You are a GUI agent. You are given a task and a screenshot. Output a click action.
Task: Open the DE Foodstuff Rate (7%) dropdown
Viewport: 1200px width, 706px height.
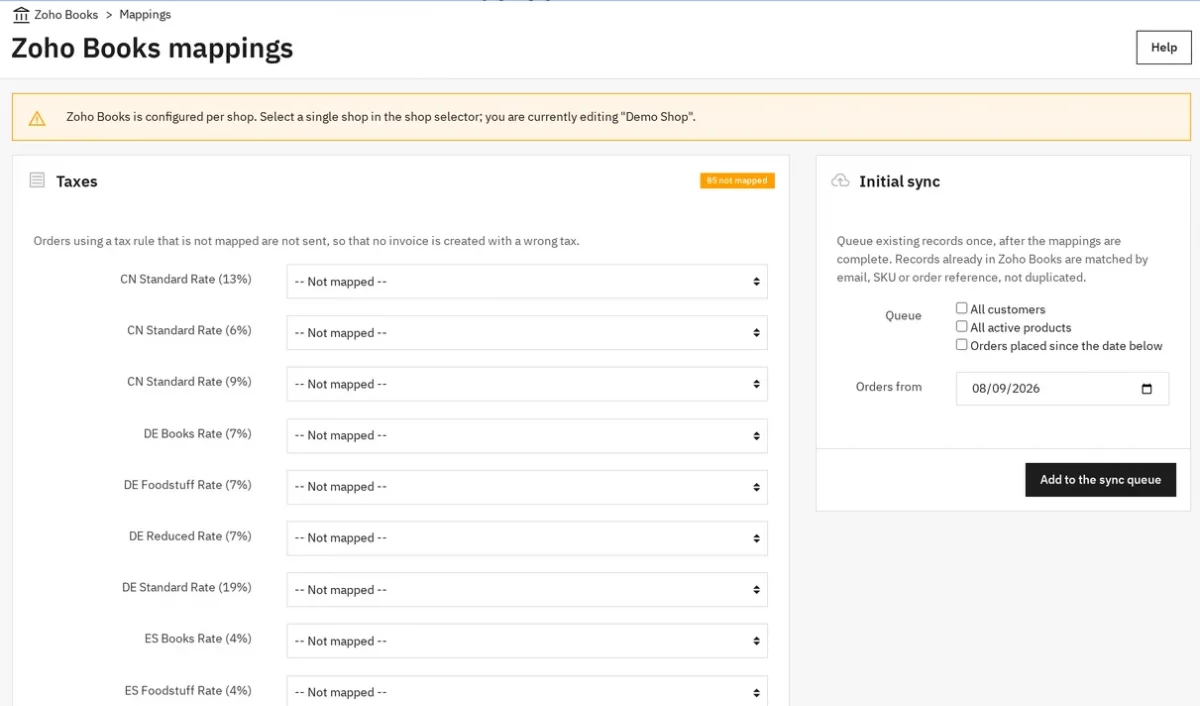527,487
